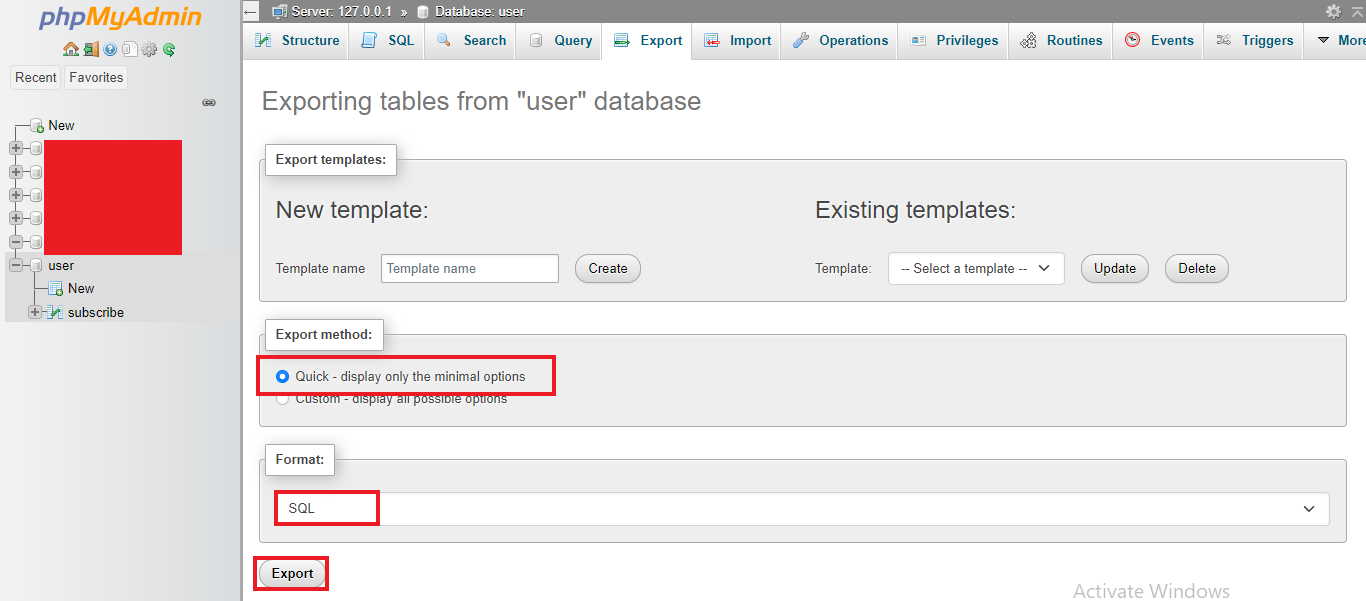1366x601 pixels.
Task: Select the Quick export method radio button
Action: [282, 376]
